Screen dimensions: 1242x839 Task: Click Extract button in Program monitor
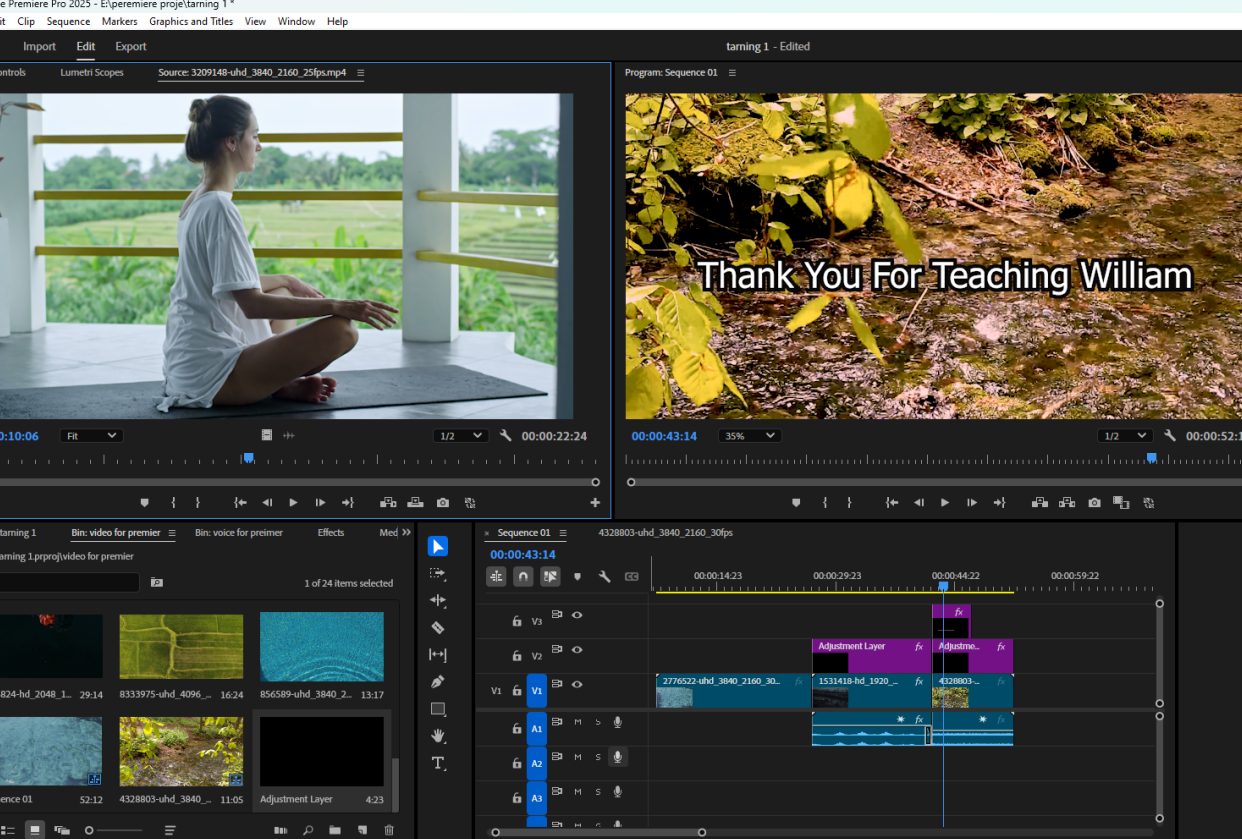(1067, 502)
